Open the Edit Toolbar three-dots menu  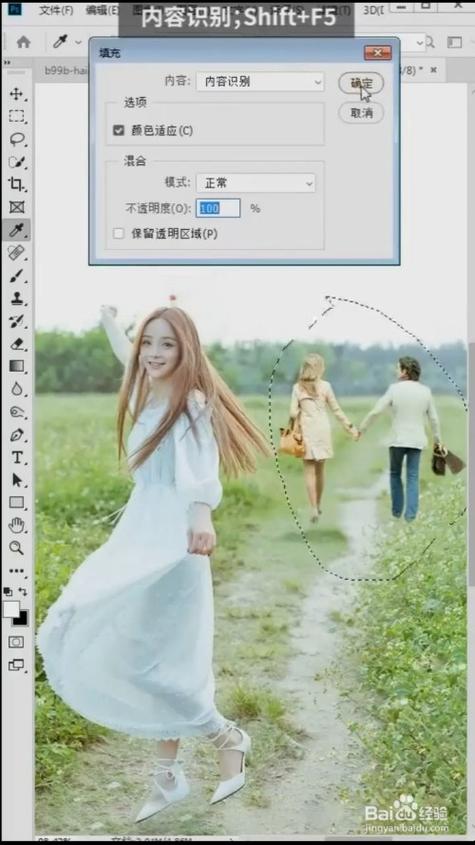[x=17, y=571]
